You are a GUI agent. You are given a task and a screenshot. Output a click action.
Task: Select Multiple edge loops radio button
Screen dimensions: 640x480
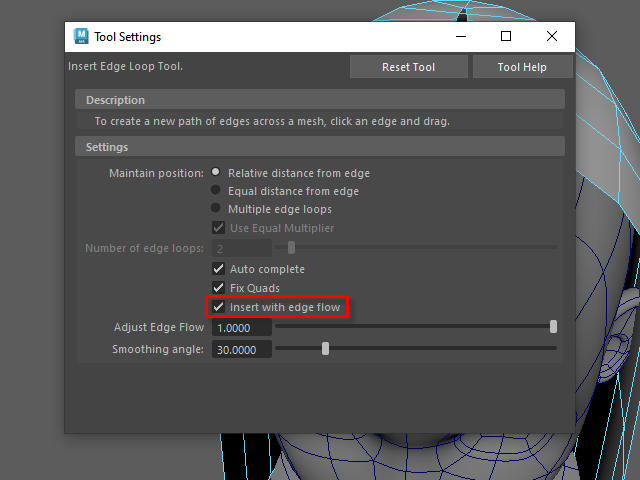(x=215, y=209)
